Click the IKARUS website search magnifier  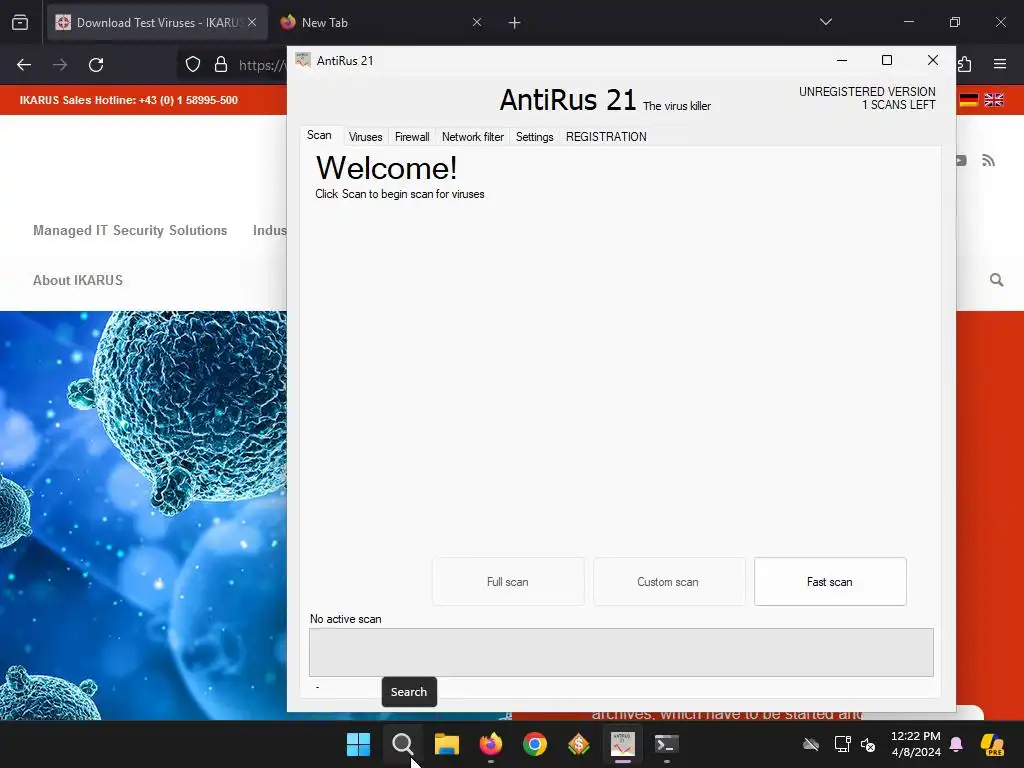(996, 280)
